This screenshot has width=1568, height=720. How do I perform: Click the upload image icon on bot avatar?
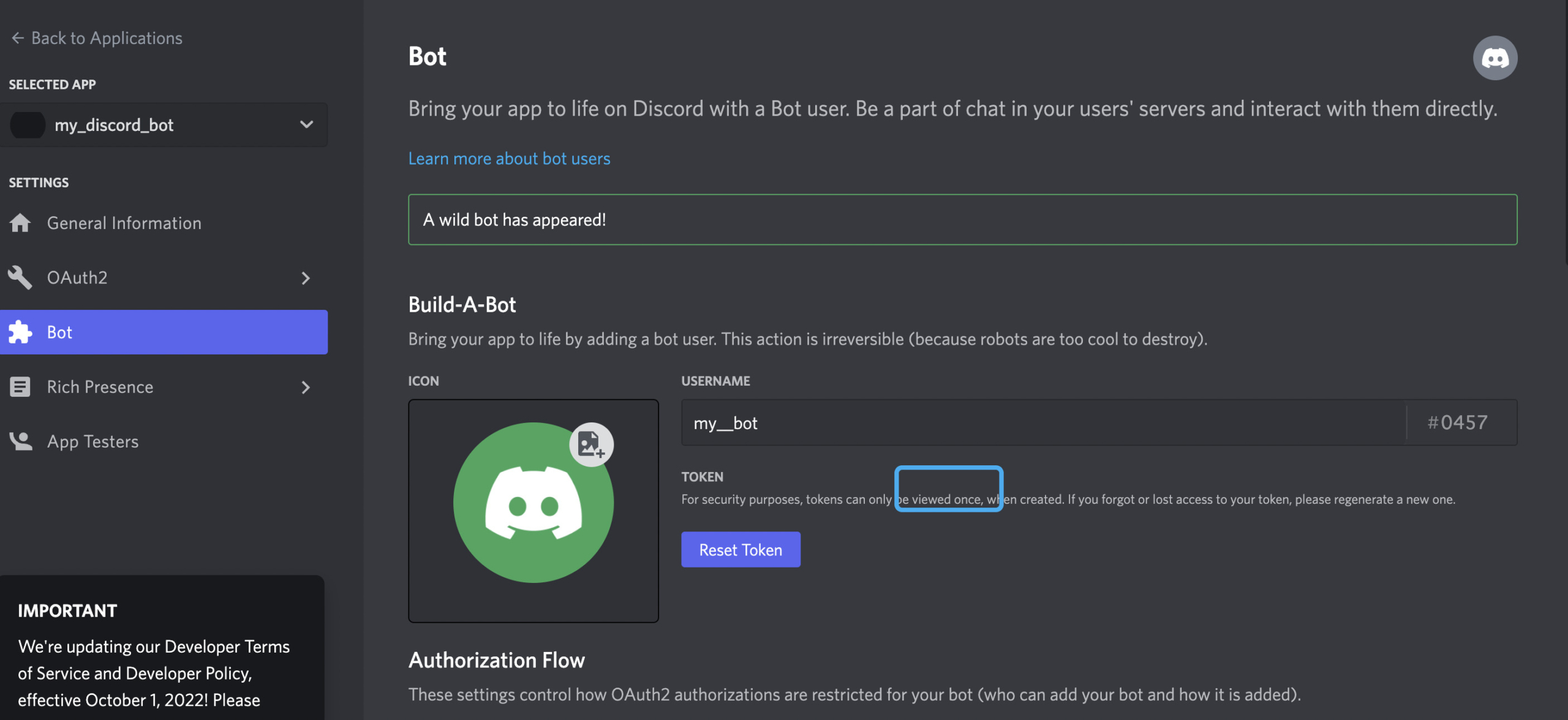click(591, 444)
